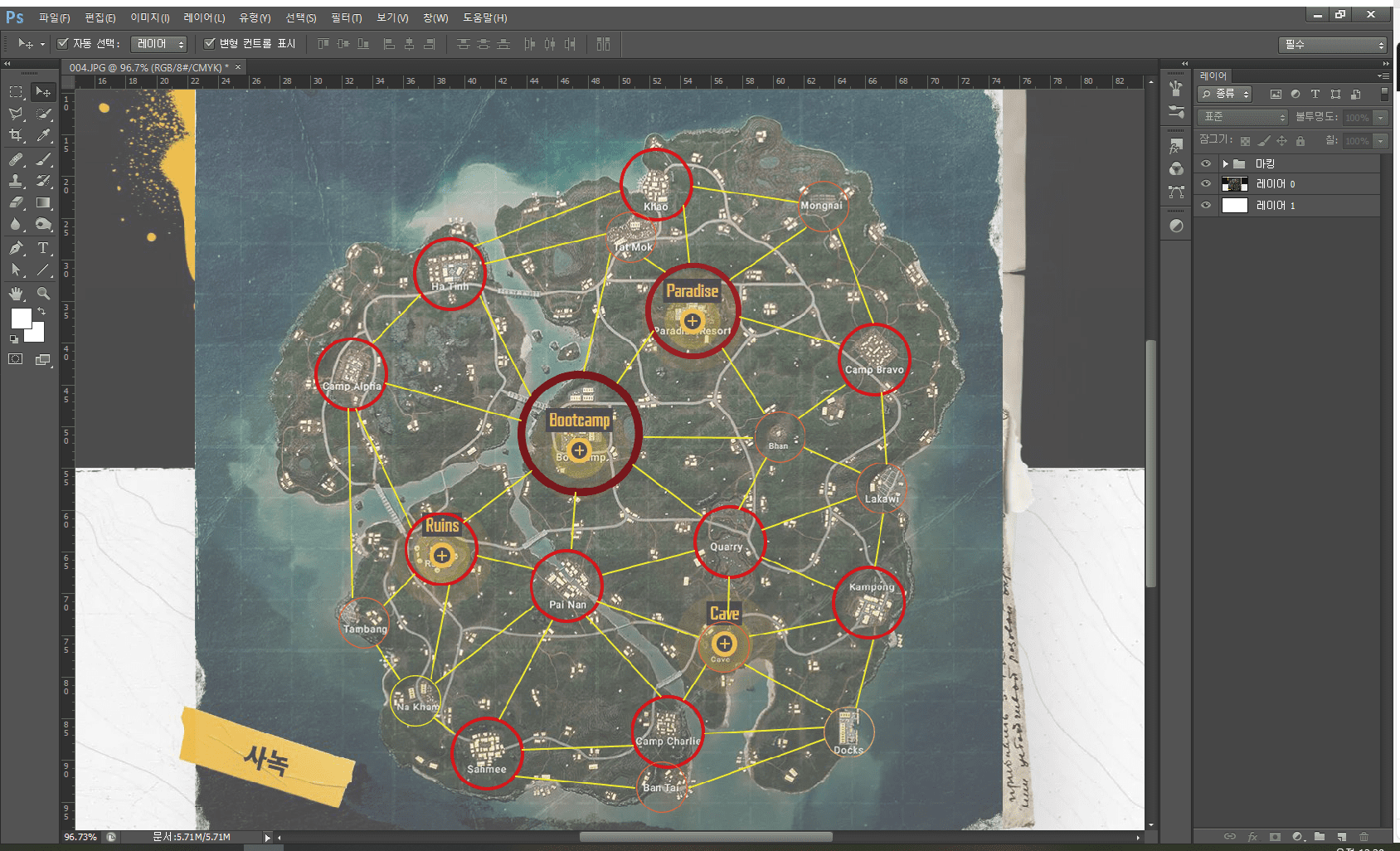Open the 표준 blend mode dropdown
This screenshot has height=851, width=1400.
pos(1242,117)
